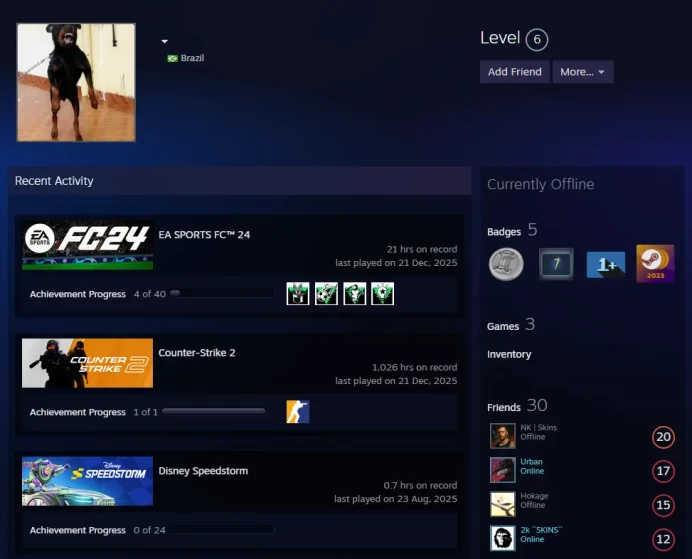Open the Counter-Strike 2 game banner
The width and height of the screenshot is (692, 559).
(x=87, y=363)
